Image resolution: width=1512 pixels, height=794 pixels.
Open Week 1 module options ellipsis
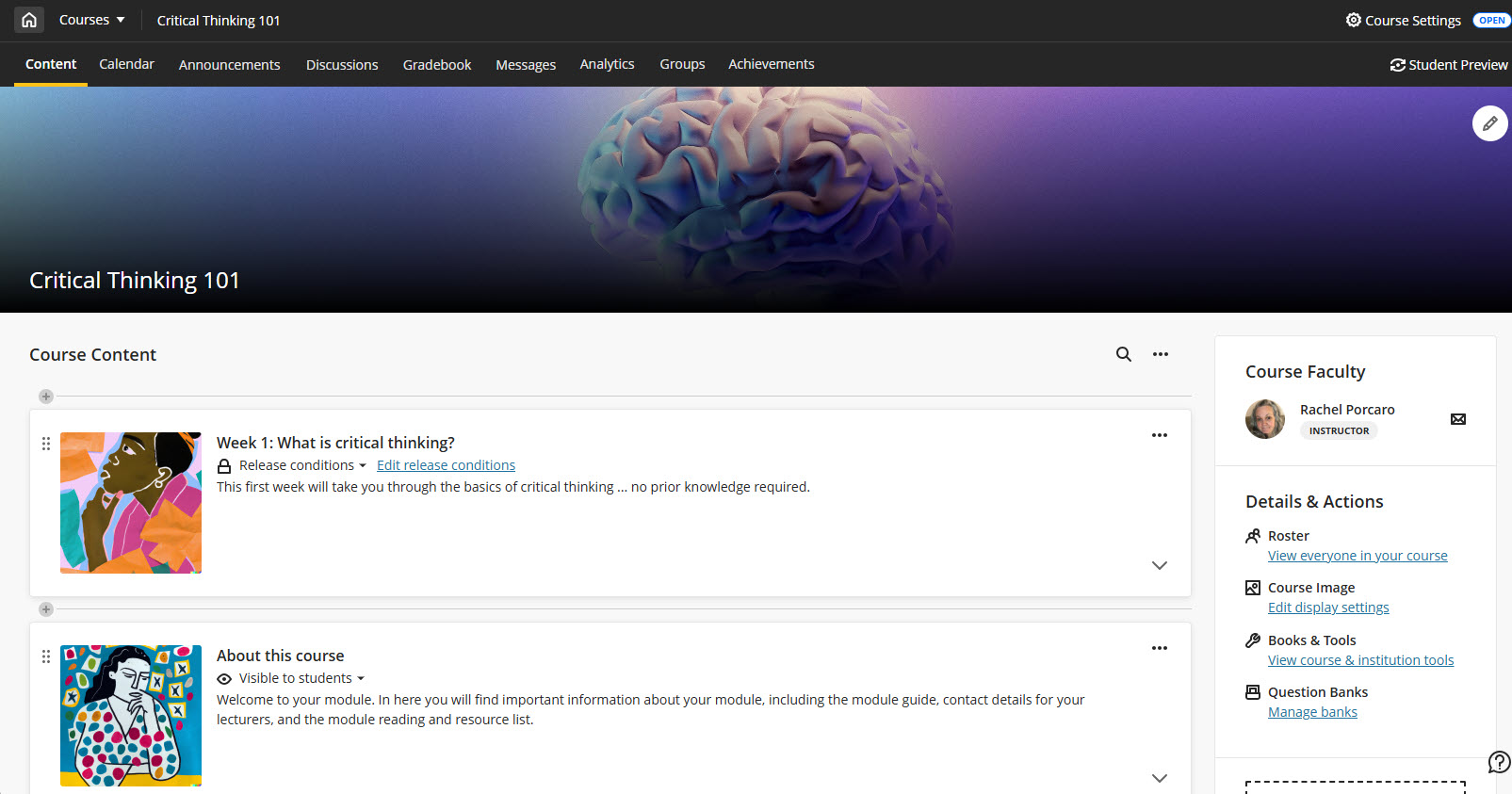(x=1160, y=435)
